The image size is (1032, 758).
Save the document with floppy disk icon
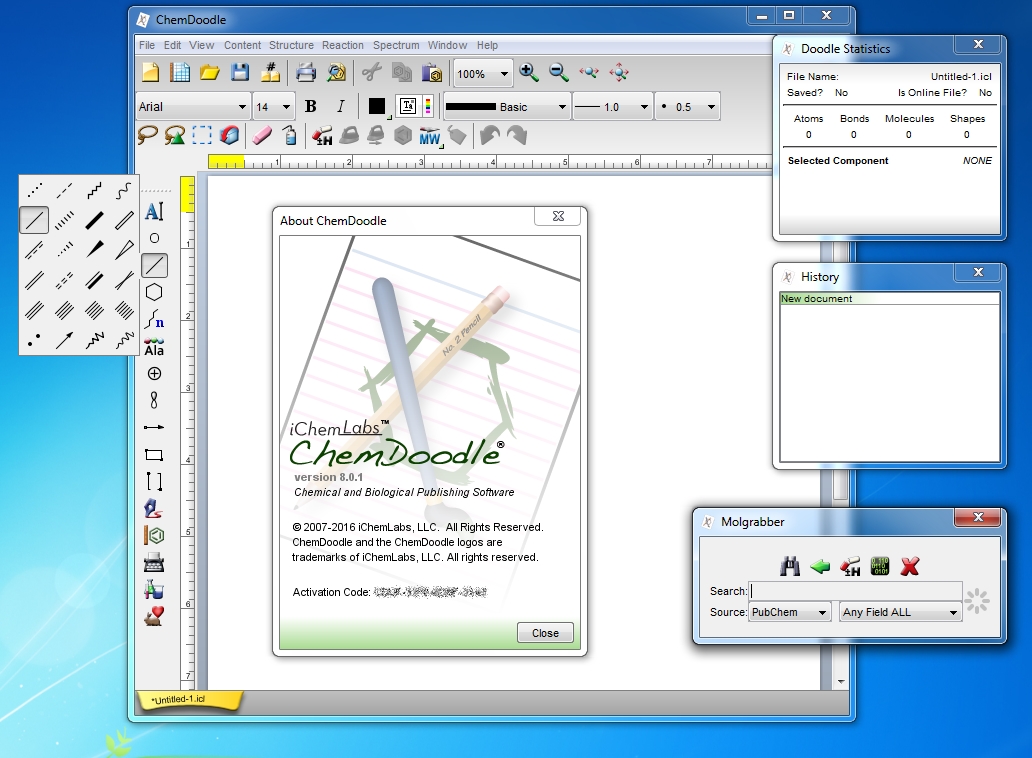coord(240,72)
